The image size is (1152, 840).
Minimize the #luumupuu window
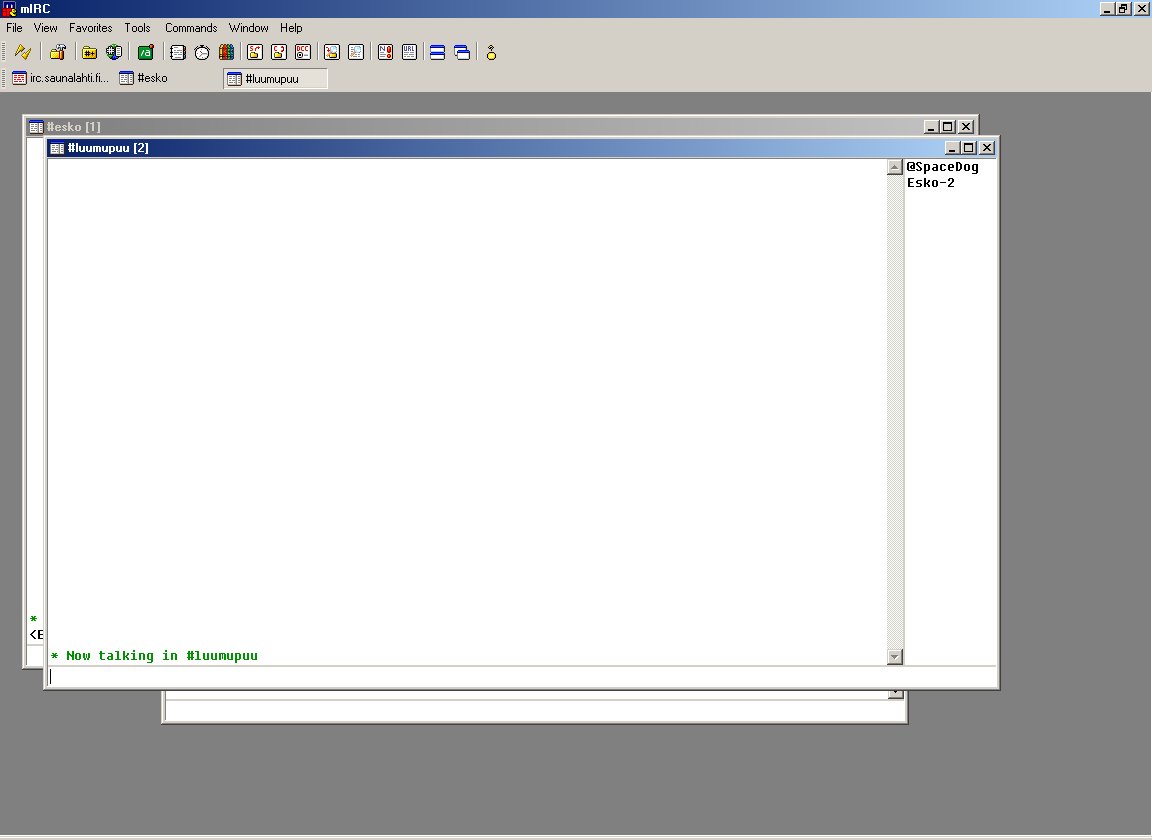[x=951, y=148]
